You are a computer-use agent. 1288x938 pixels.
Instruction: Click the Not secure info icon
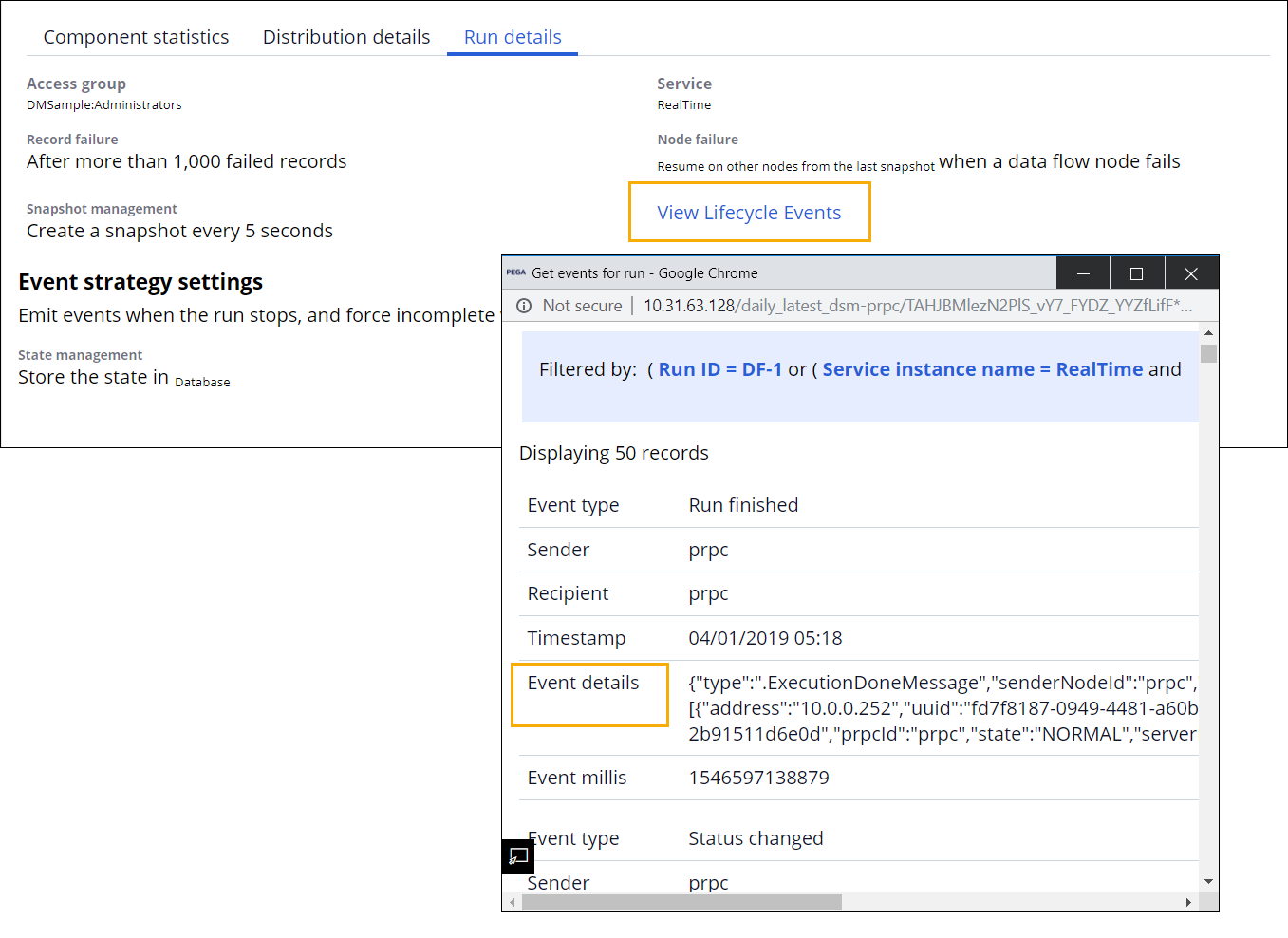point(524,306)
